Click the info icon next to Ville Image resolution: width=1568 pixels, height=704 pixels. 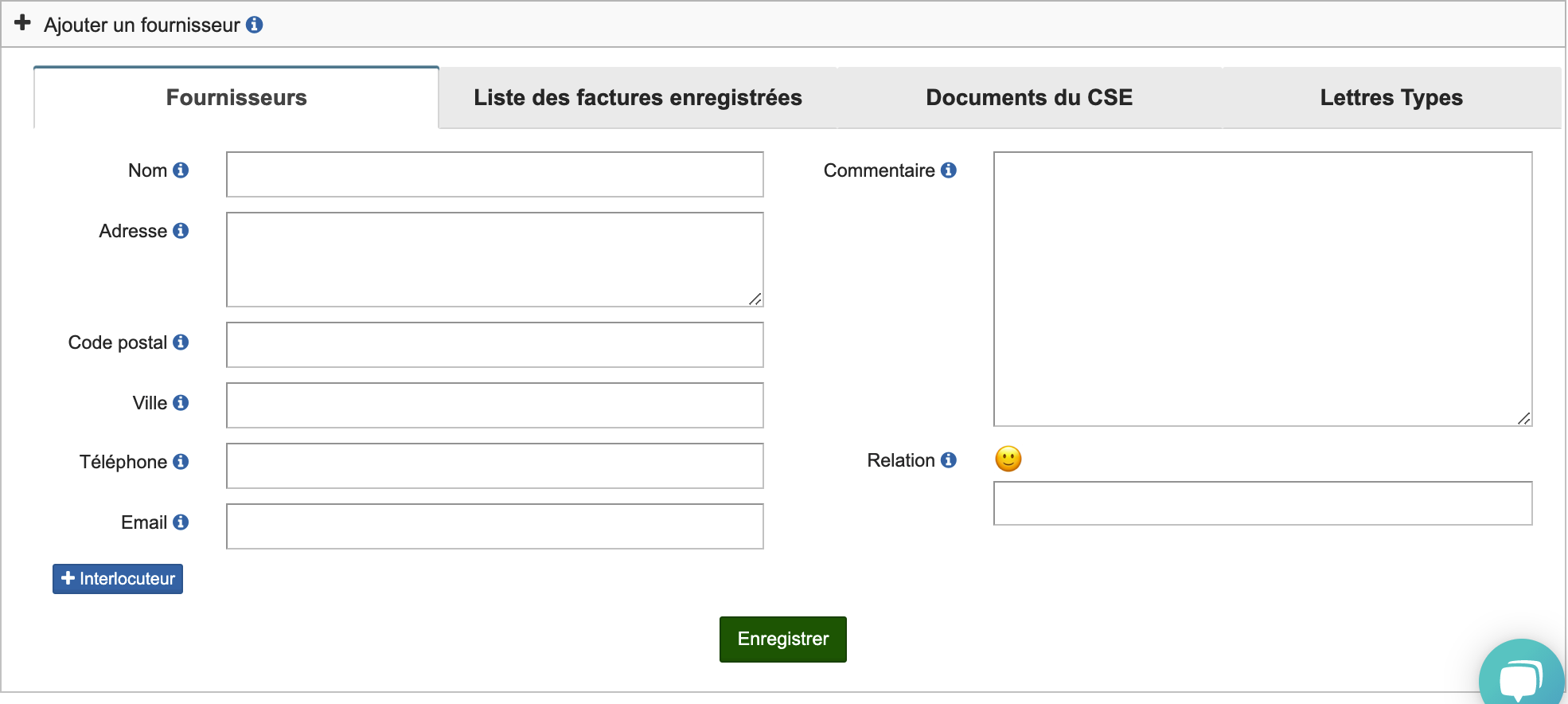pos(181,403)
